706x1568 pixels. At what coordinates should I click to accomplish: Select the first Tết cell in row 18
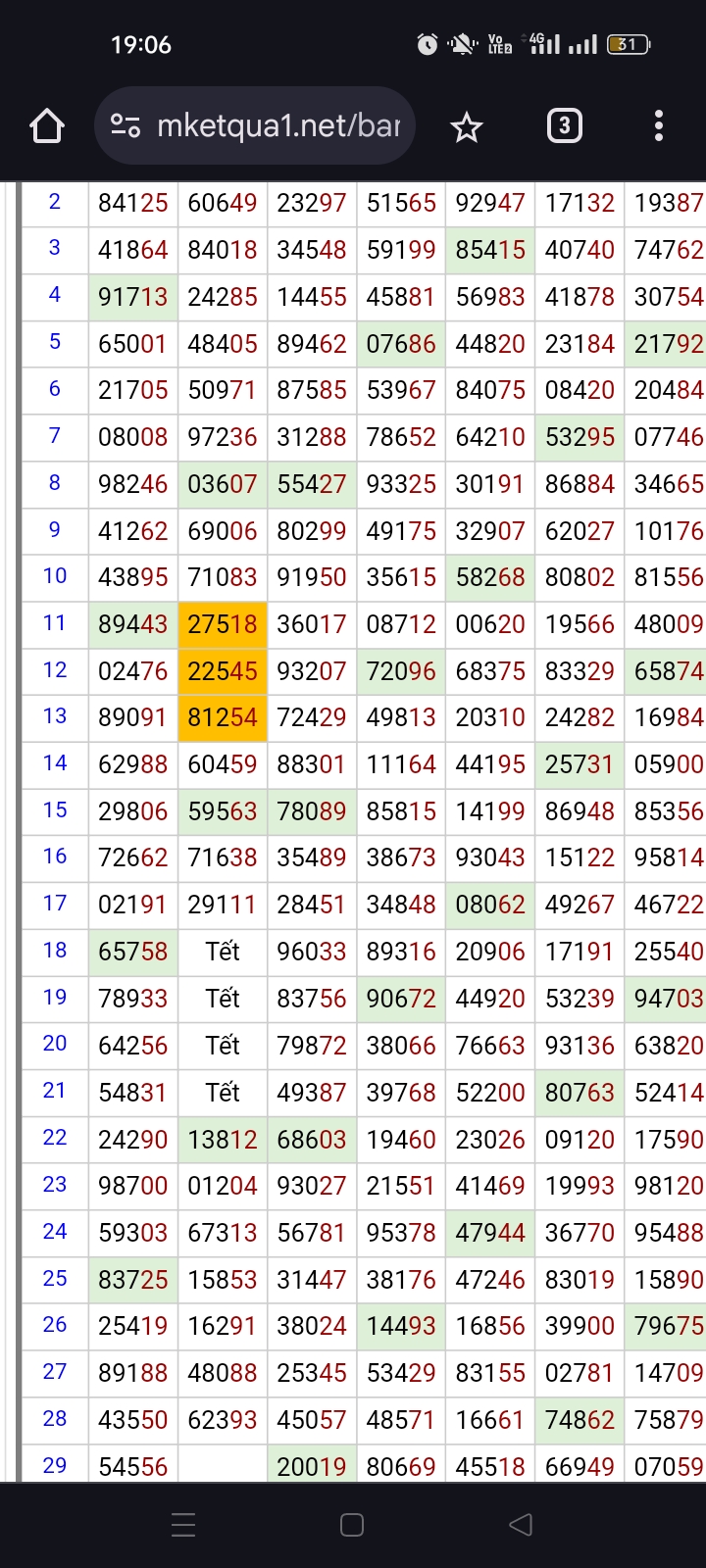[x=223, y=952]
